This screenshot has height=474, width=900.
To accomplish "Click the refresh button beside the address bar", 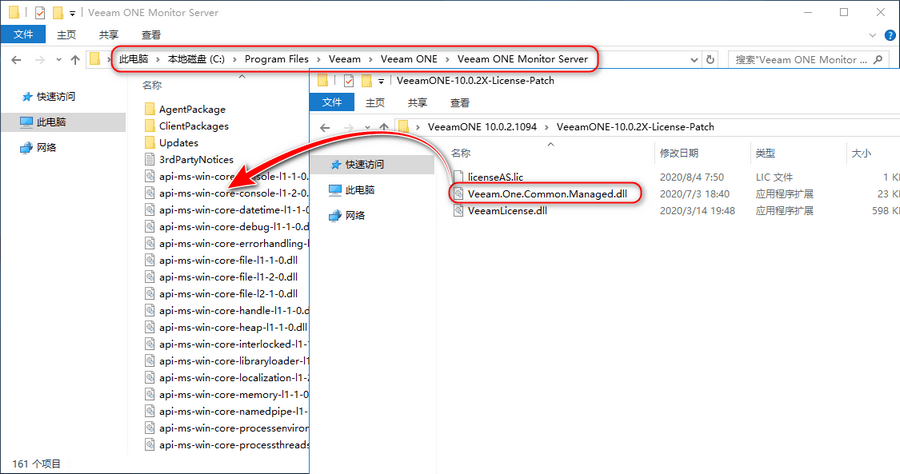I will (x=710, y=60).
